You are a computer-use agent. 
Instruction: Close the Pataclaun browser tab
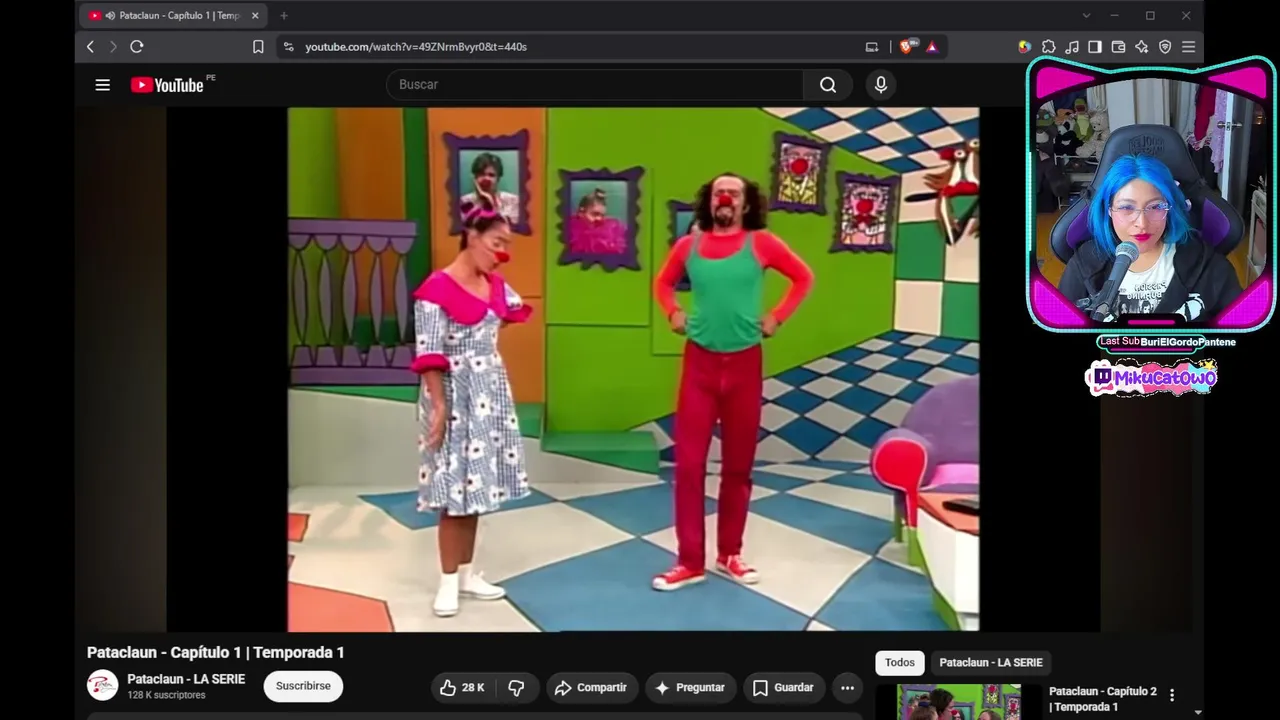(255, 16)
